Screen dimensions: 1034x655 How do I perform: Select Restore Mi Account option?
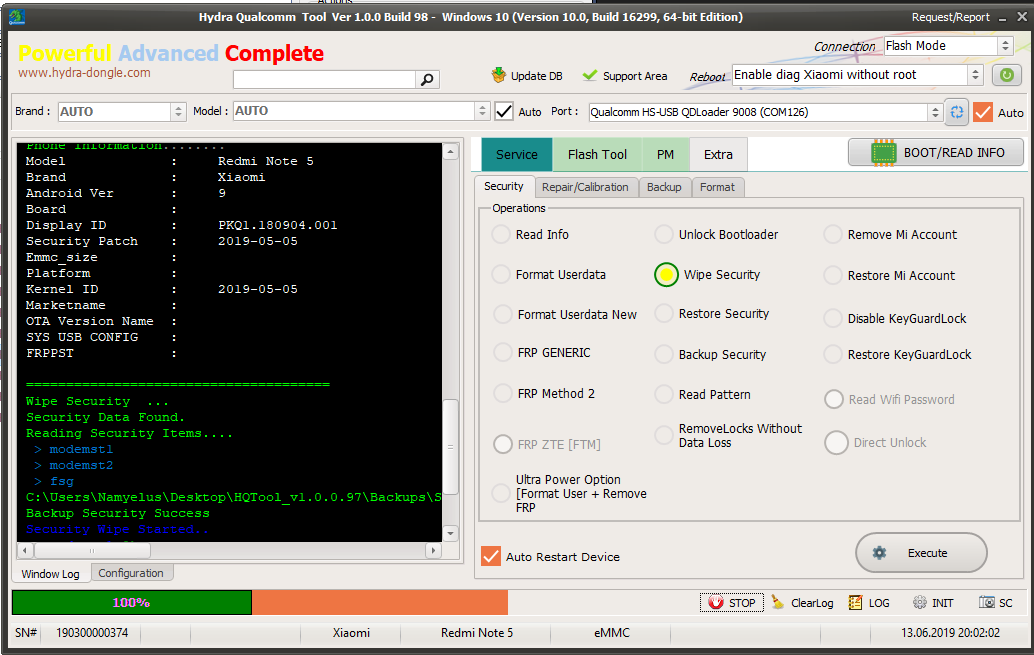tap(833, 275)
